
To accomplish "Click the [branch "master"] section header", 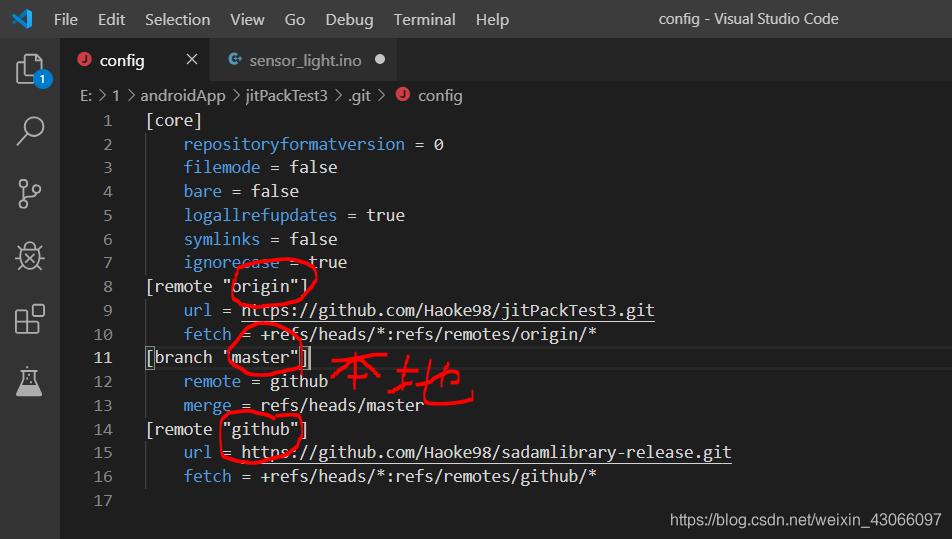I will tap(227, 358).
